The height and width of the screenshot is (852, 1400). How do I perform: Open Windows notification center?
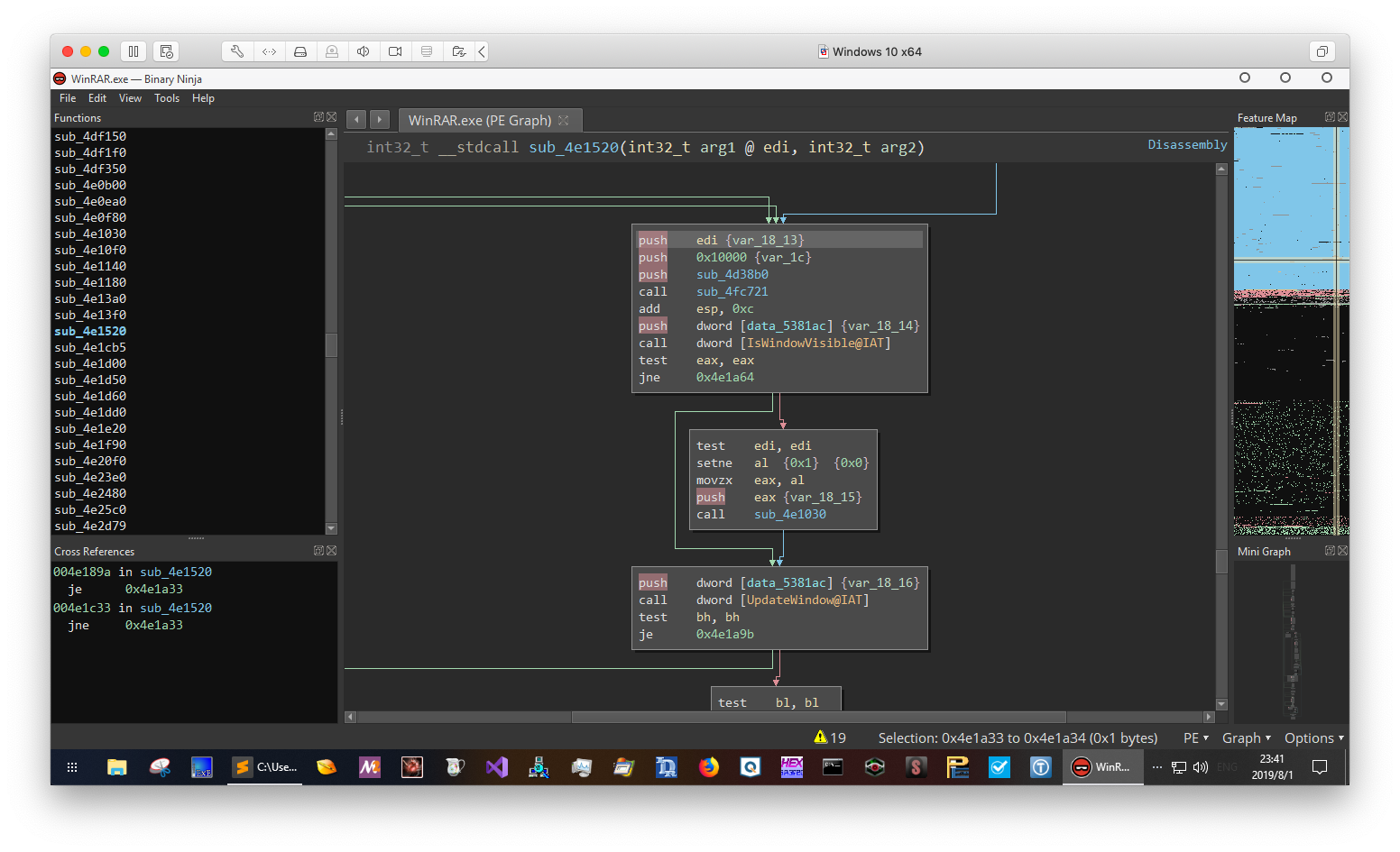(1320, 767)
